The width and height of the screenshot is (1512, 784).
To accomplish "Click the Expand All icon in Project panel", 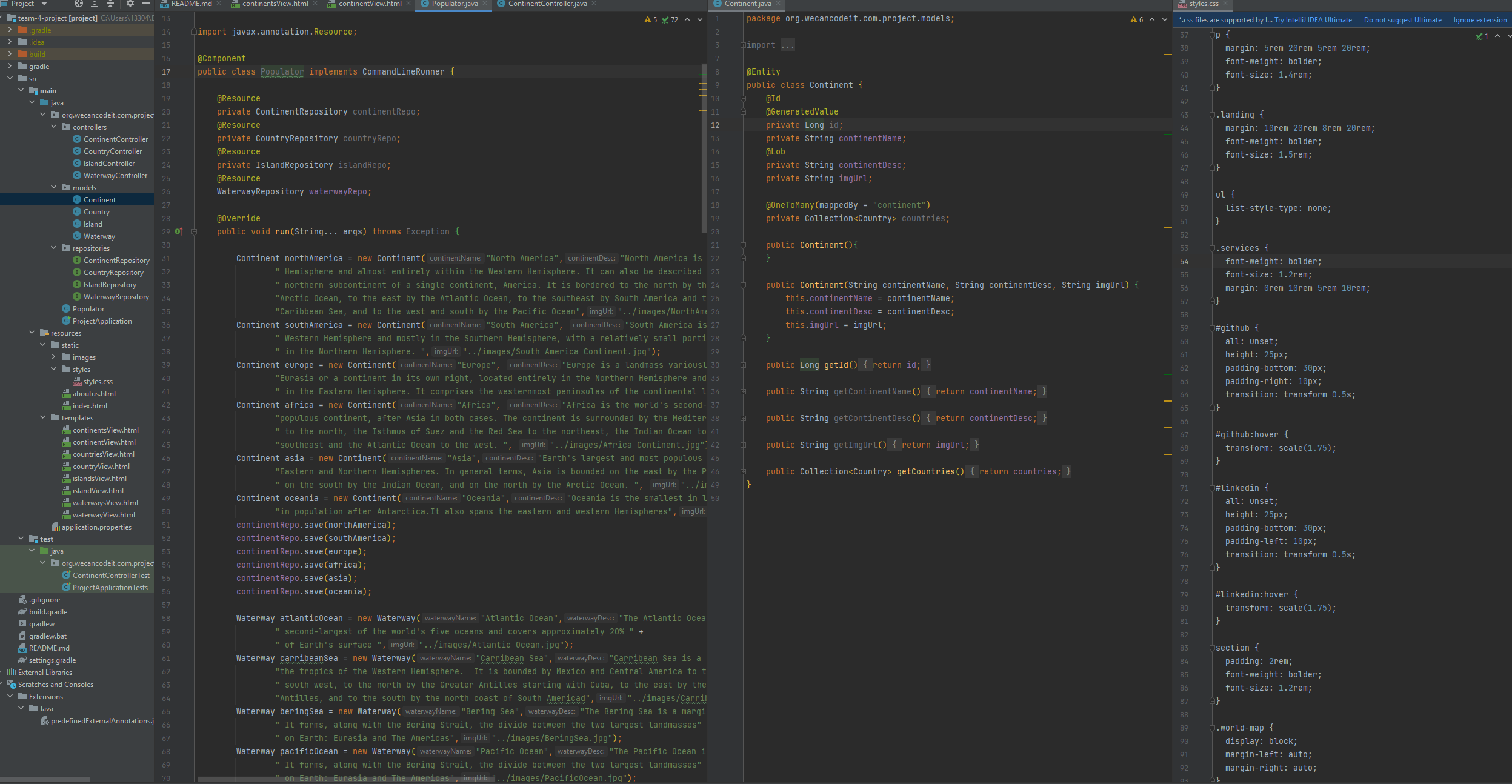I will (95, 4).
